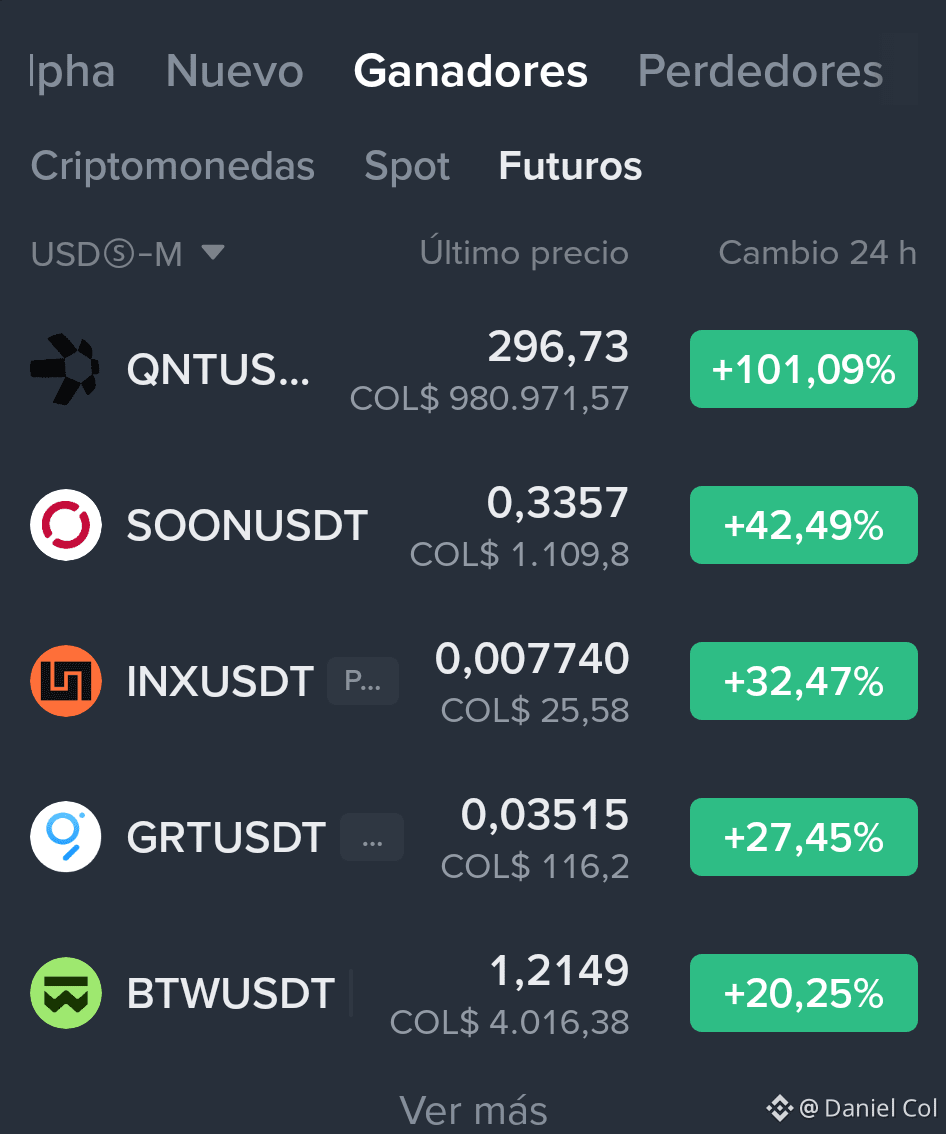Switch to the Nuevo tab
Viewport: 946px width, 1134px height.
tap(234, 71)
